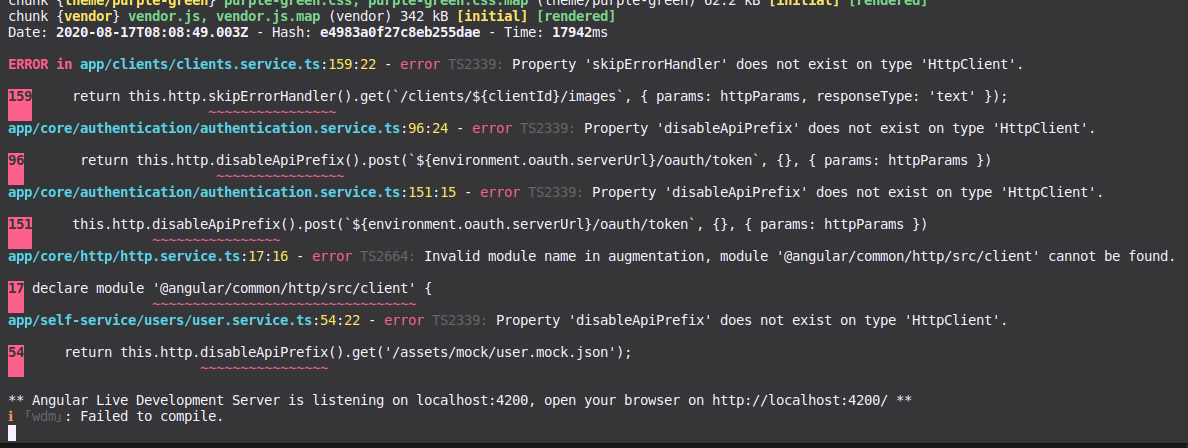Click file path app/self-service/users/user.service.ts
1188x448 pixels.
click(x=160, y=321)
